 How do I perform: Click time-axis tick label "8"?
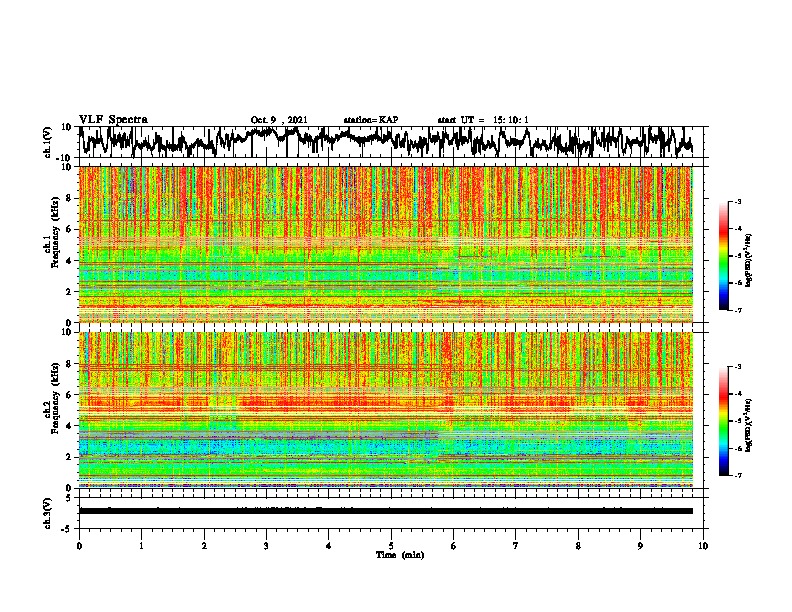click(578, 546)
